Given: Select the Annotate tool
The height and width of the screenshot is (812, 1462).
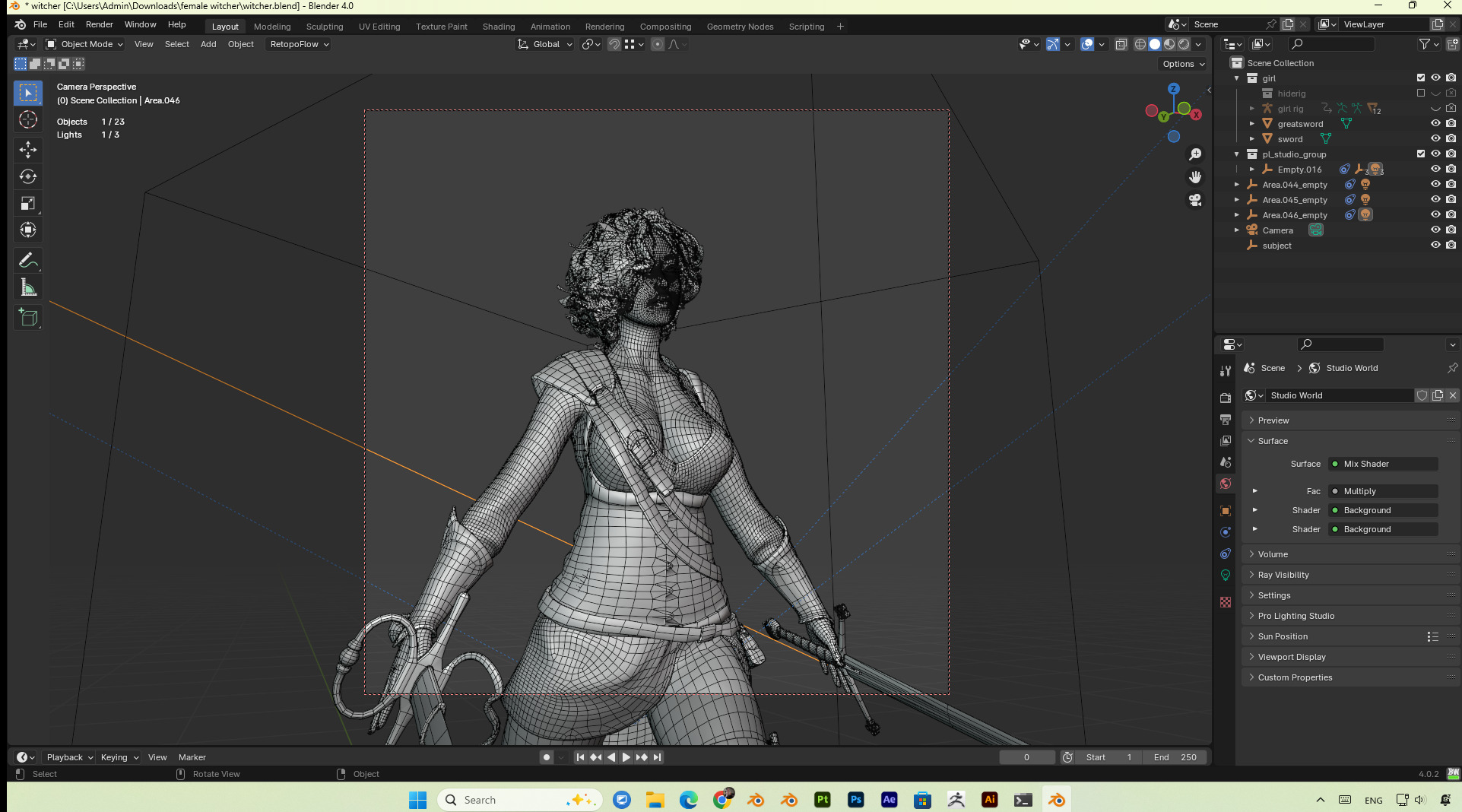Looking at the screenshot, I should (x=28, y=260).
